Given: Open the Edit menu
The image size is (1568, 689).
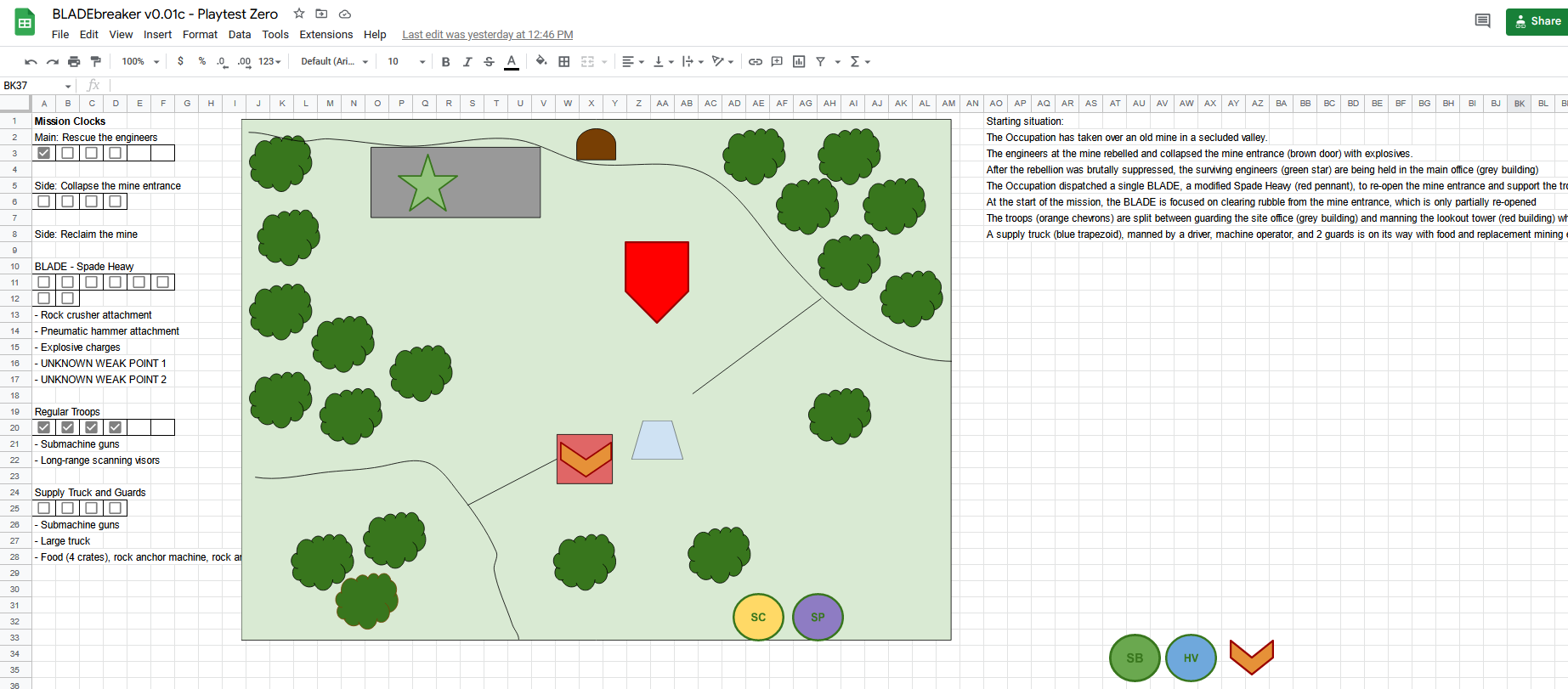Looking at the screenshot, I should coord(89,35).
